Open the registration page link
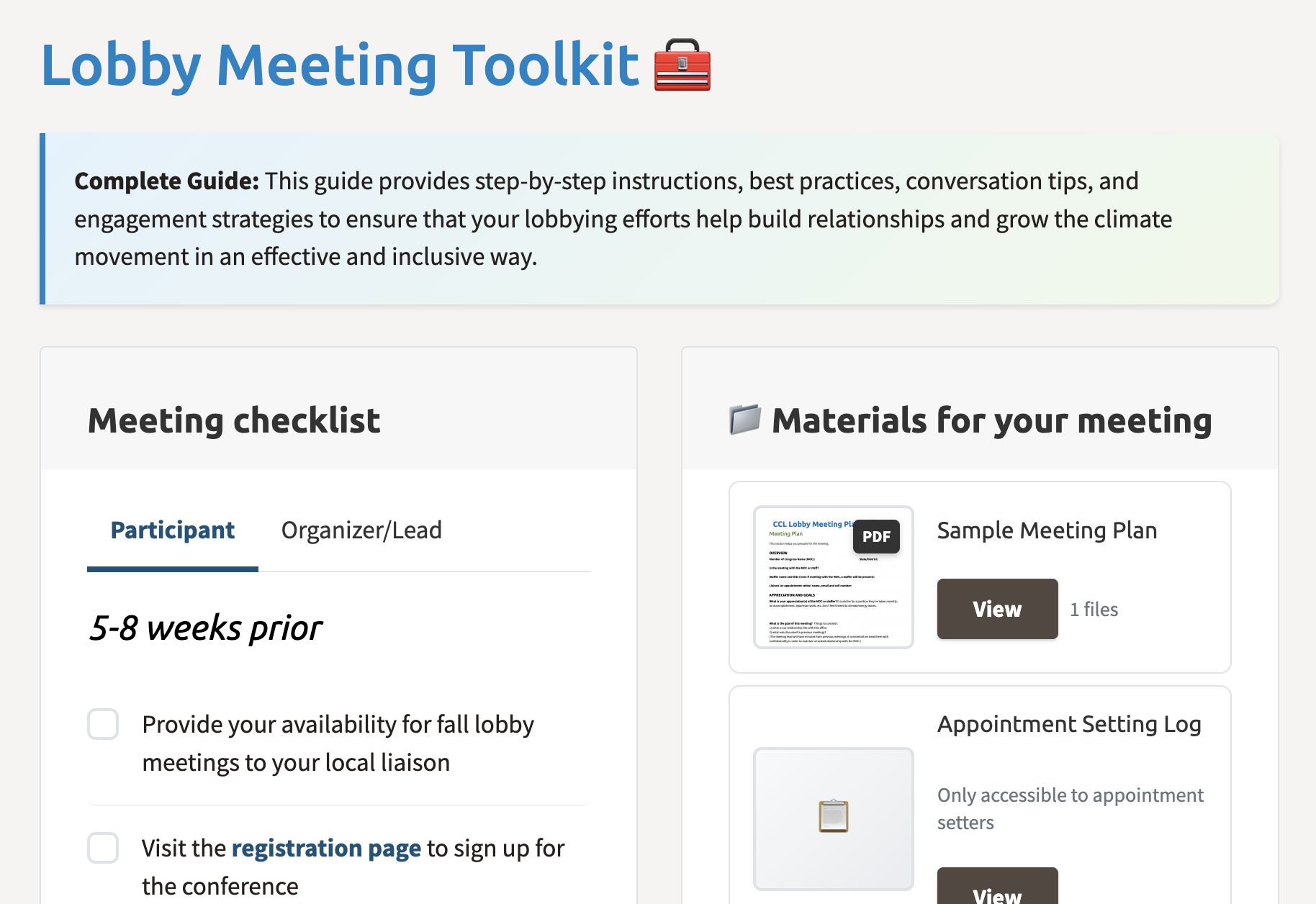The width and height of the screenshot is (1316, 904). [x=326, y=849]
